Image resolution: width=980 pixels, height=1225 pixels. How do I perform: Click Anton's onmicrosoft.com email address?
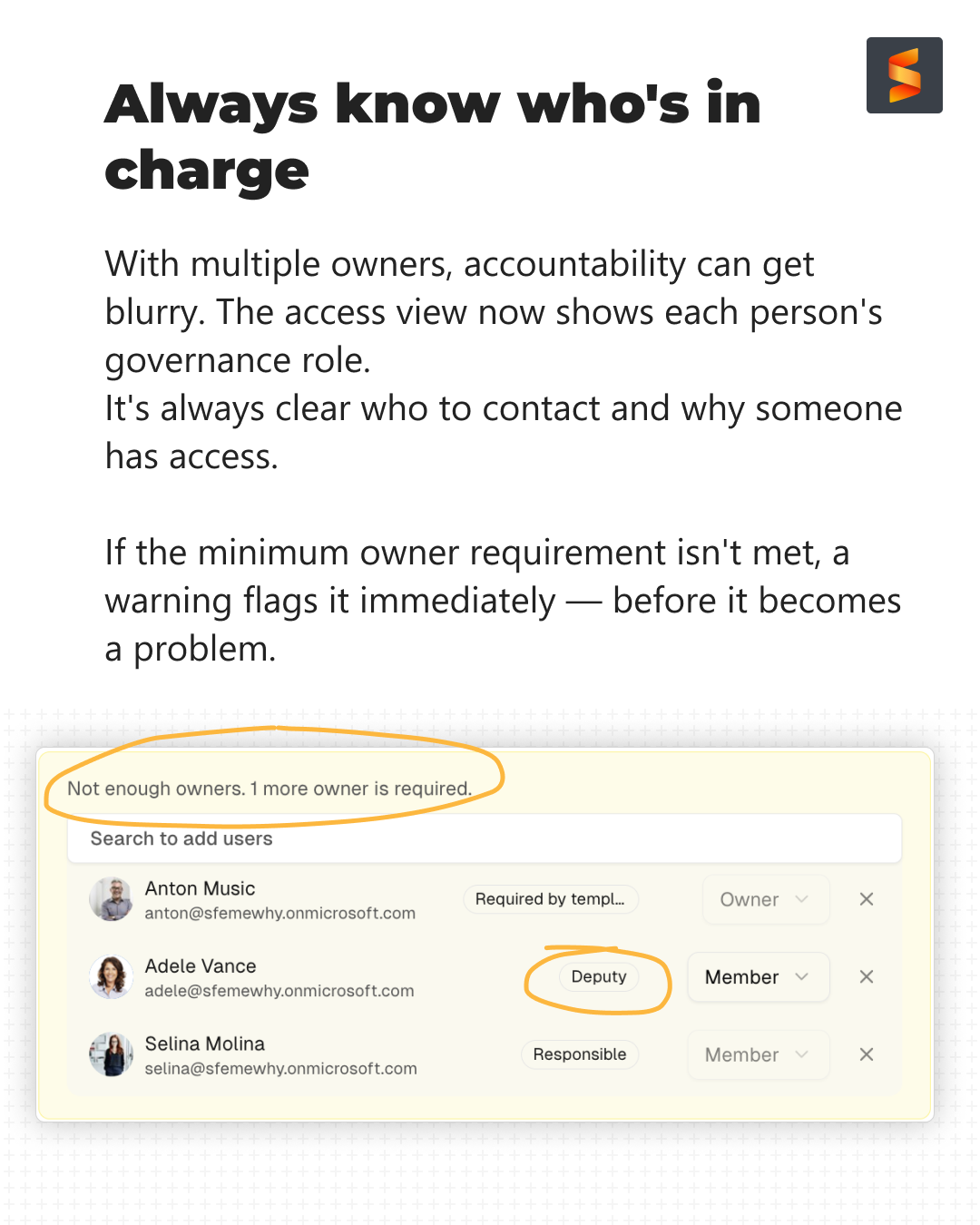coord(280,914)
